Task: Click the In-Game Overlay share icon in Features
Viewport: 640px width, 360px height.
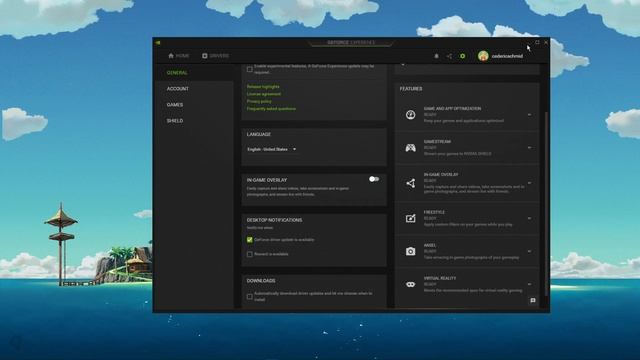Action: (411, 183)
